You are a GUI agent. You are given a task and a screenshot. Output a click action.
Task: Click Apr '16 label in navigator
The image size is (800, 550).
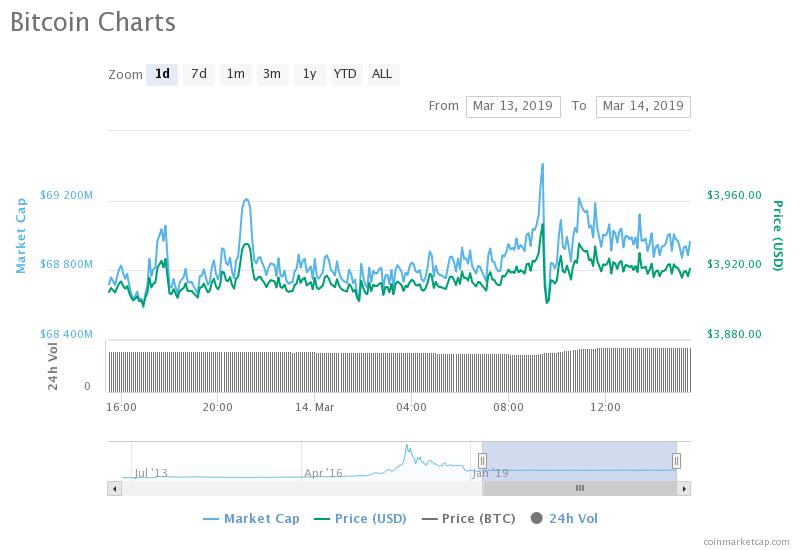pos(323,473)
